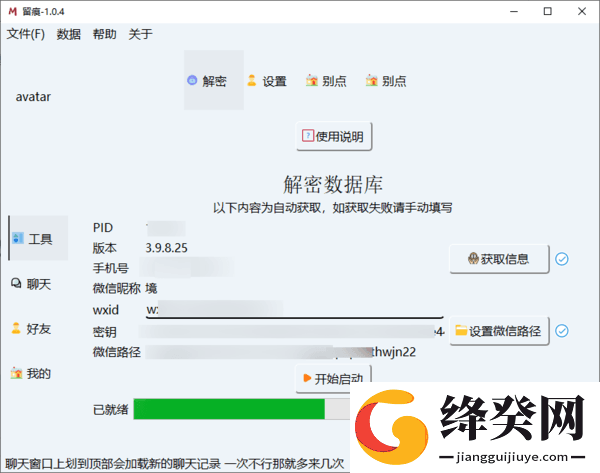Select the 解密 tab
The image size is (600, 473).
tap(214, 80)
